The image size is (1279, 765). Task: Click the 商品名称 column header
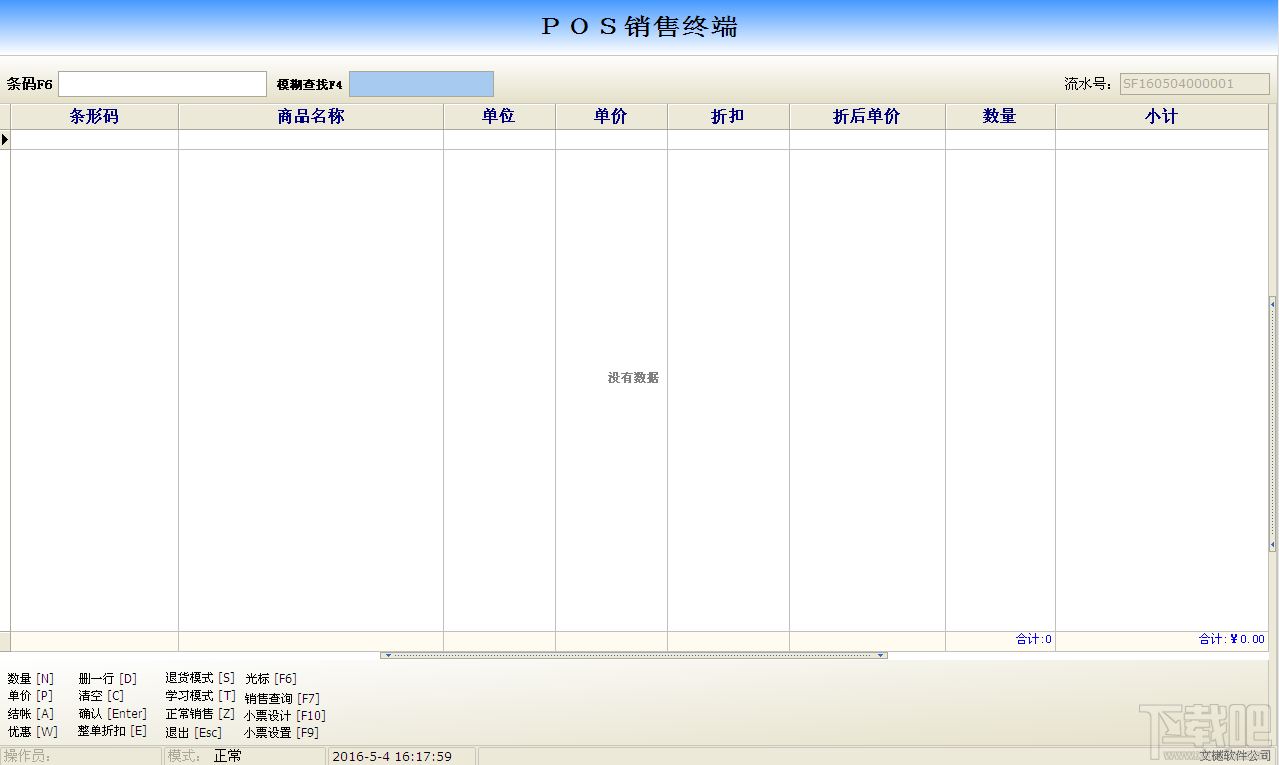[x=310, y=116]
